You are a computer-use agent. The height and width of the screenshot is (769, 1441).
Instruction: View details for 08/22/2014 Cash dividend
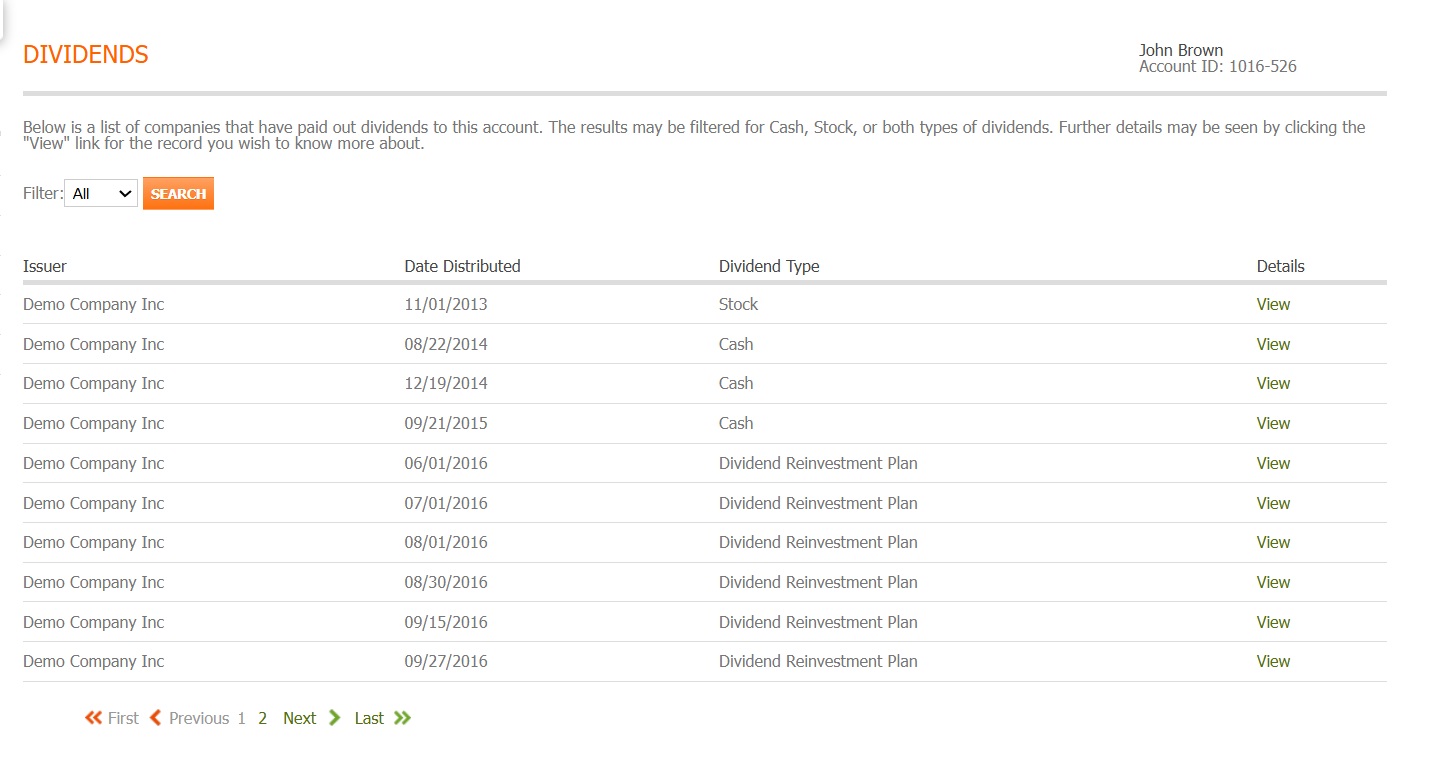click(1273, 344)
